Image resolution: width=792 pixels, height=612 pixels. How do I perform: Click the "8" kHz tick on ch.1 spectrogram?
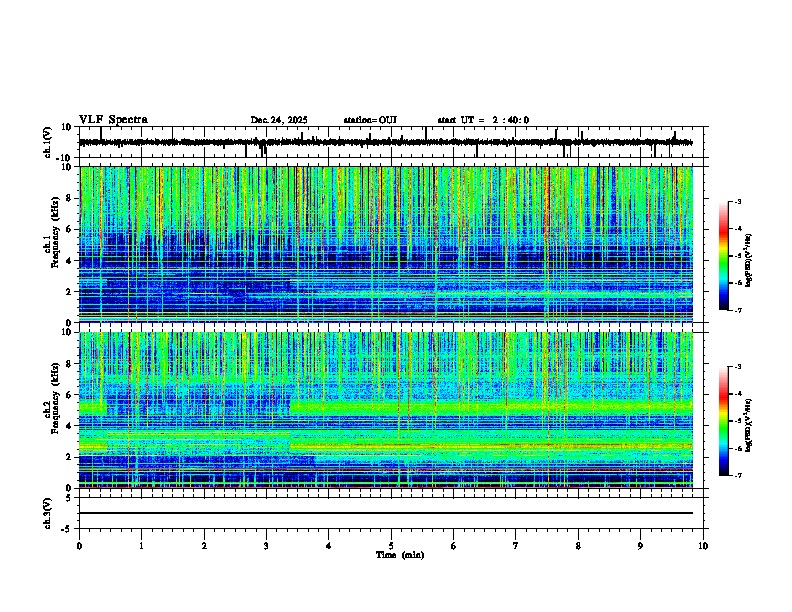coord(70,198)
